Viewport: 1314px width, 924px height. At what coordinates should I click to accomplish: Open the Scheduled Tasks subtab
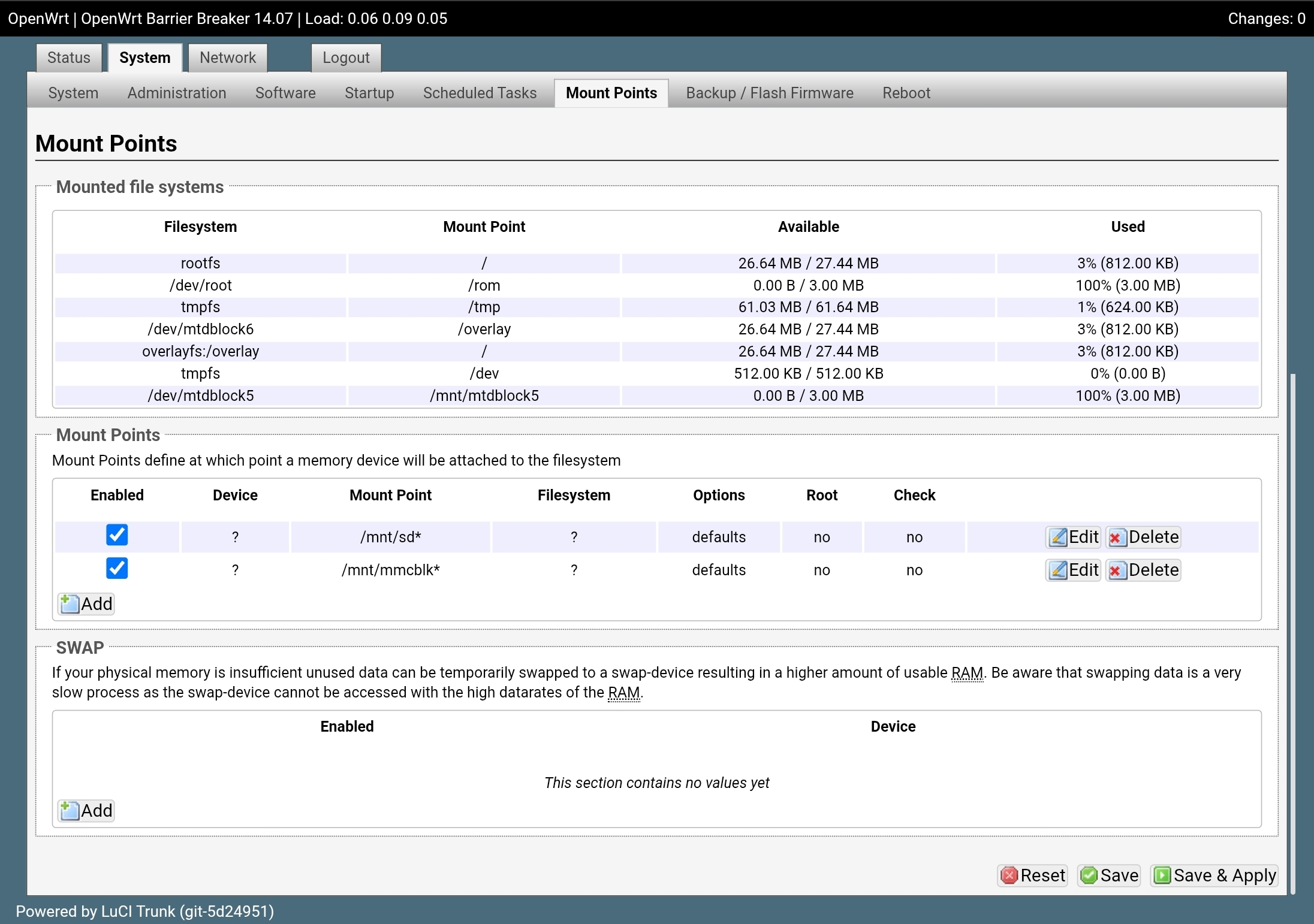[x=480, y=93]
